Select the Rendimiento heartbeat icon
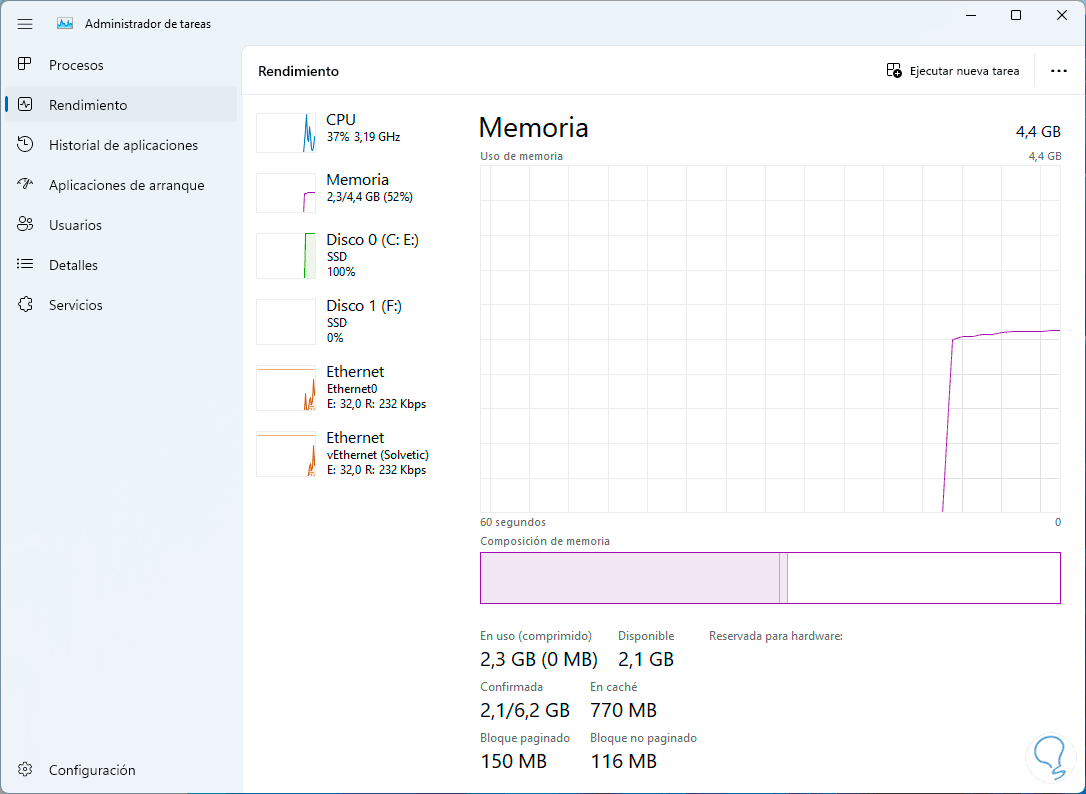 (x=26, y=105)
